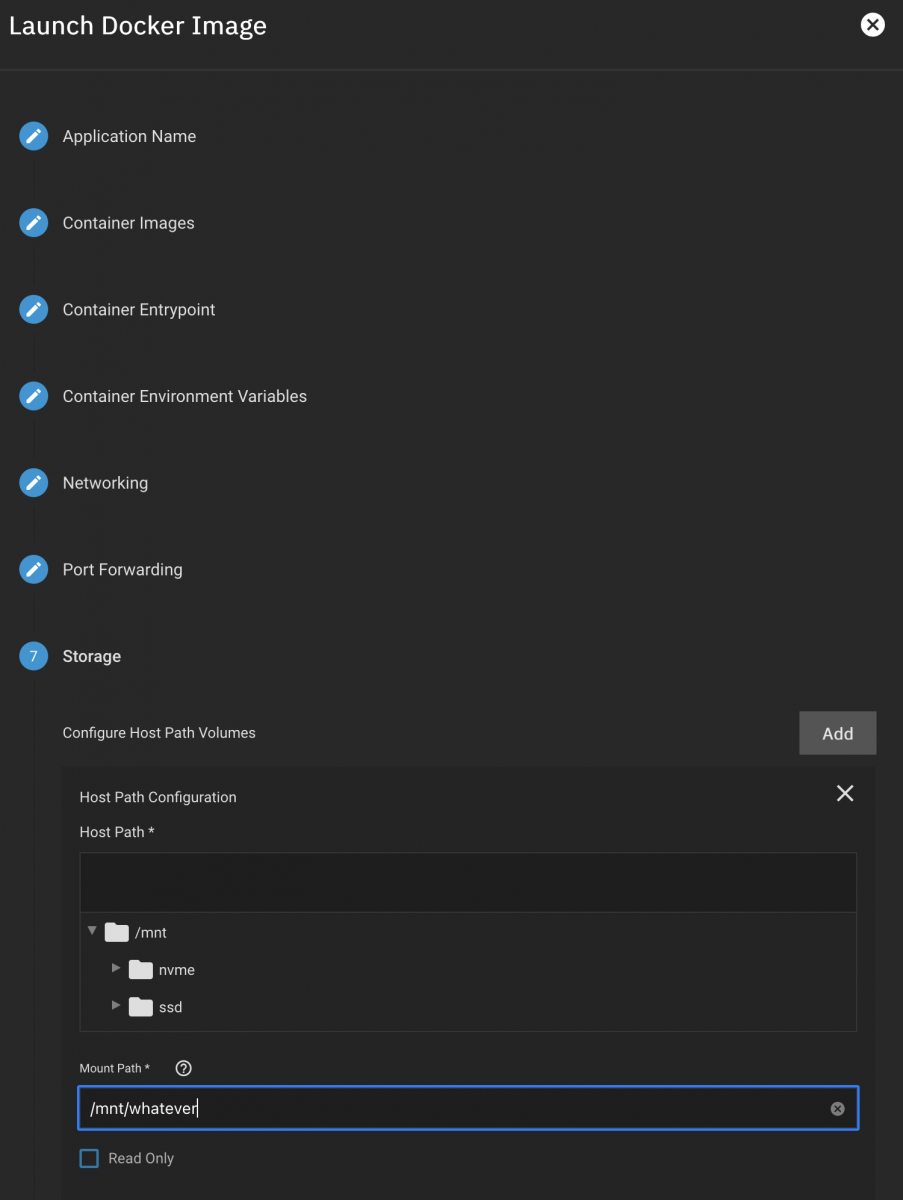Click the Container Environment Variables pencil icon
Image resolution: width=903 pixels, height=1200 pixels.
(34, 396)
